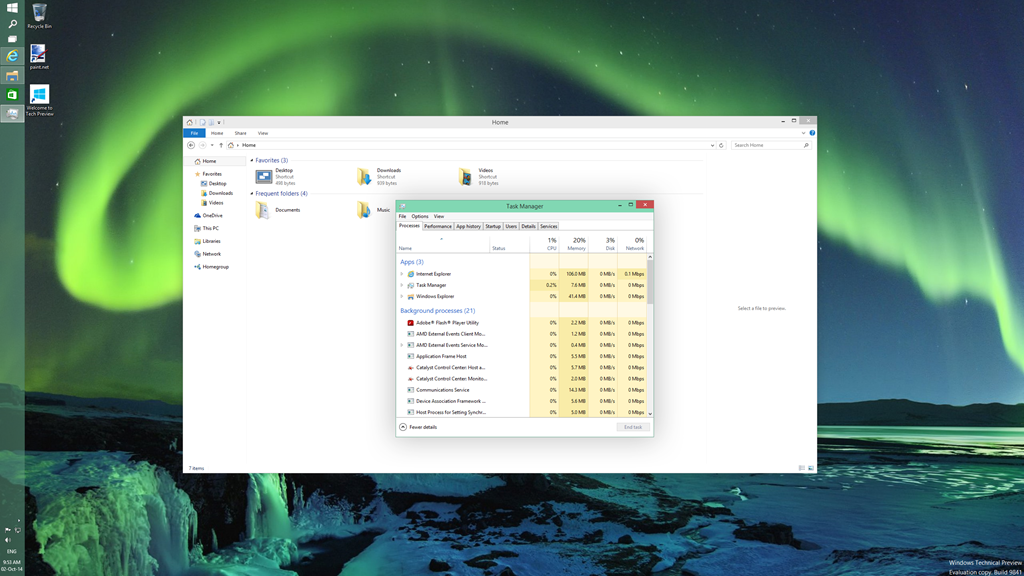The image size is (1024, 576).
Task: Switch to the Performance tab
Action: [437, 226]
